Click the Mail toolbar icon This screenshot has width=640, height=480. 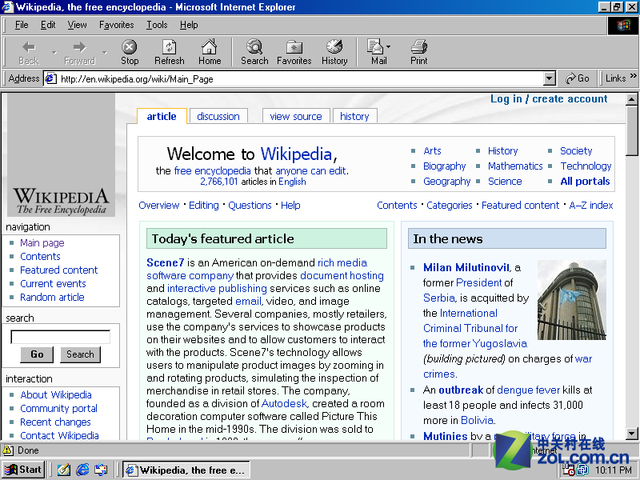click(377, 52)
